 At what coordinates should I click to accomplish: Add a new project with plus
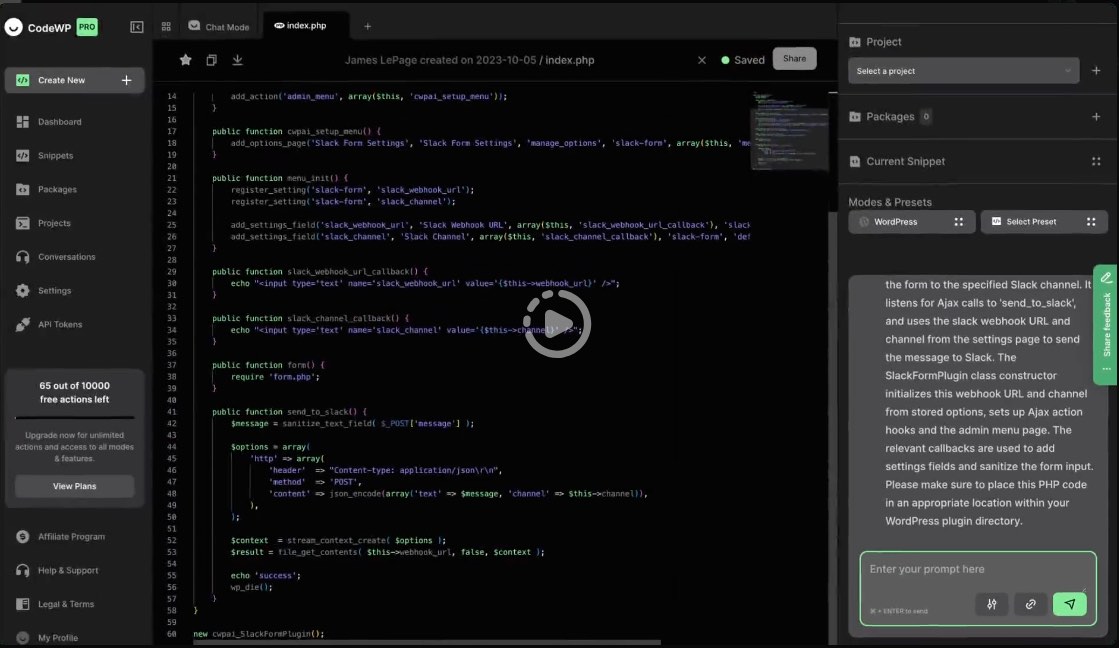(x=1096, y=71)
